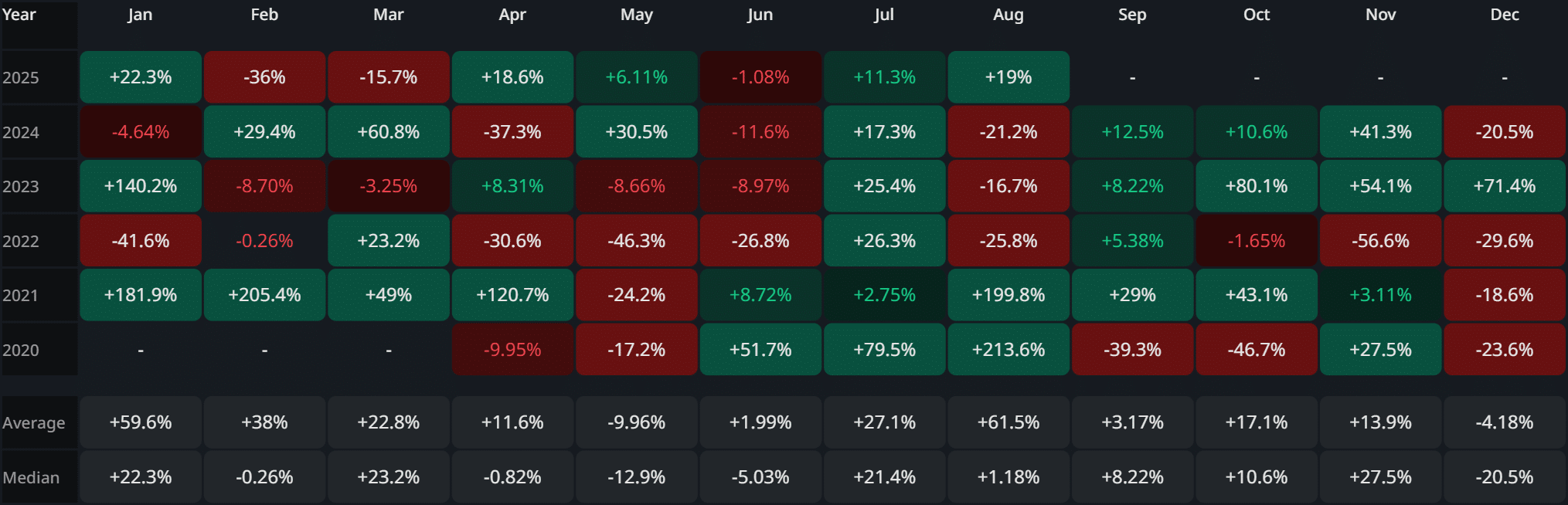
Task: Click the +213.6% August 2020 cell
Action: (x=1008, y=350)
